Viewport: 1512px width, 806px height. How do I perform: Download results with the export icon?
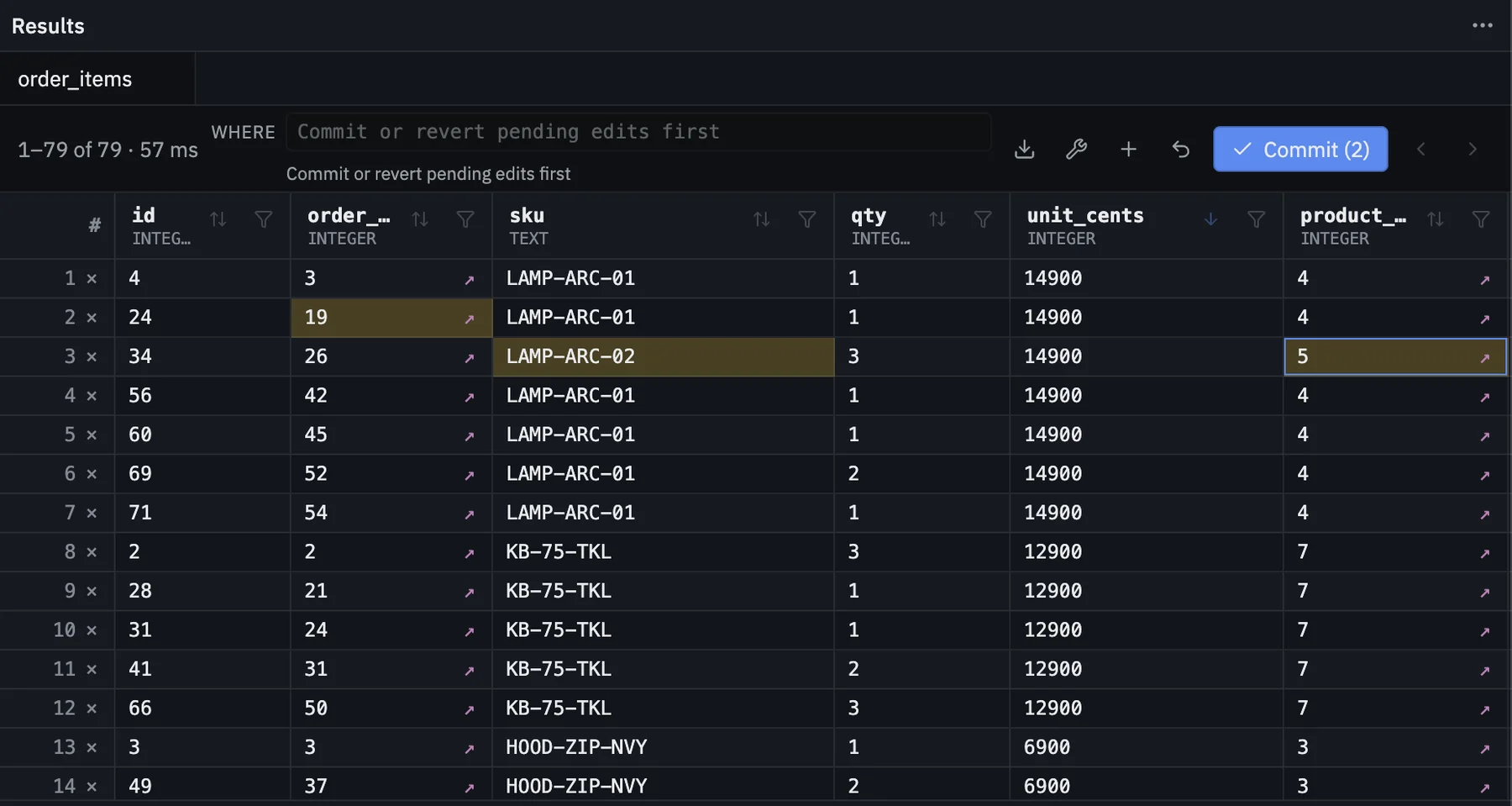point(1024,150)
